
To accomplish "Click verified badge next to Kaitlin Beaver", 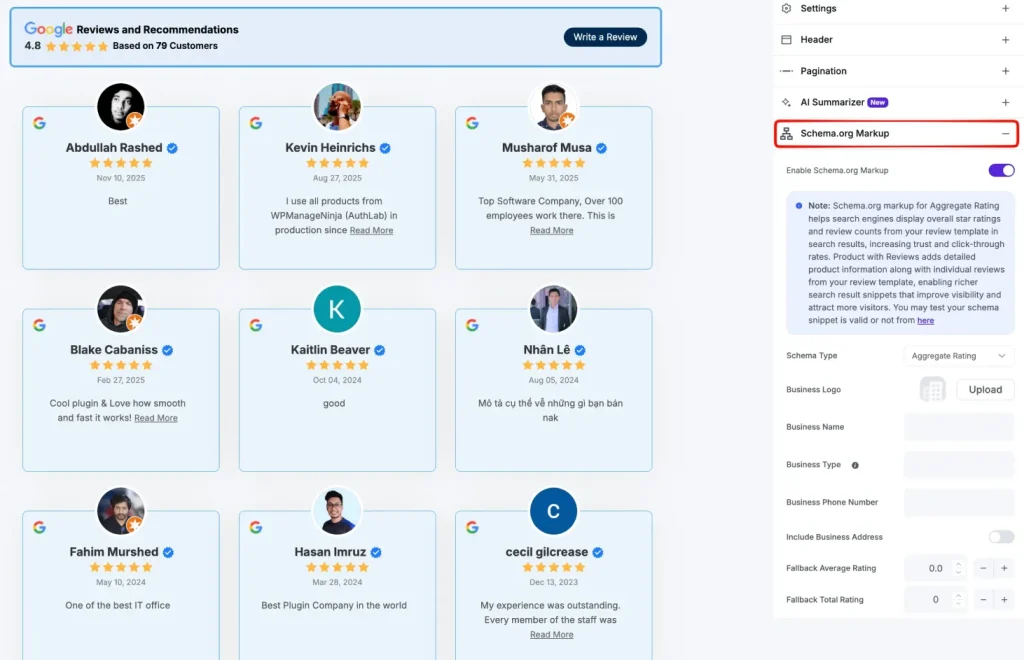I will (380, 350).
